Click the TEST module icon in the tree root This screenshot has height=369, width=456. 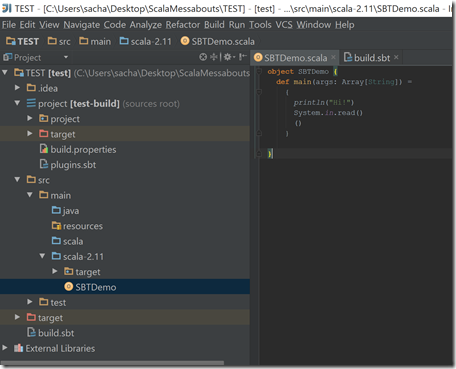pyautogui.click(x=19, y=73)
